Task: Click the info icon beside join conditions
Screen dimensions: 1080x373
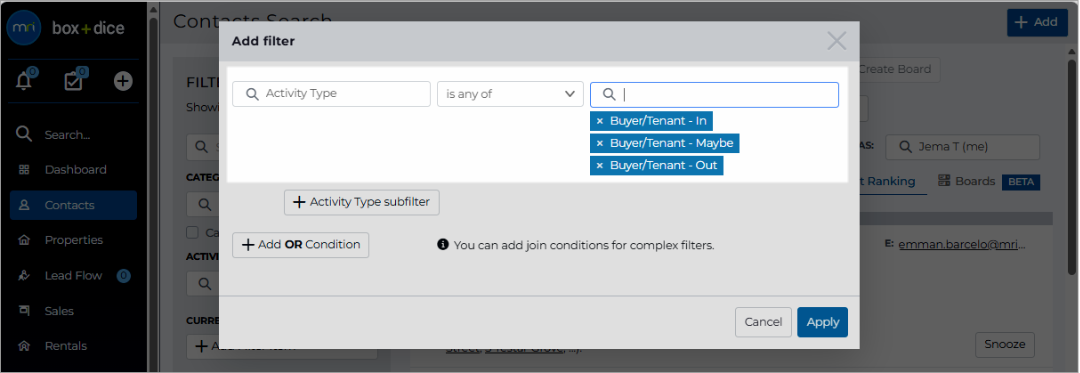Action: 444,244
